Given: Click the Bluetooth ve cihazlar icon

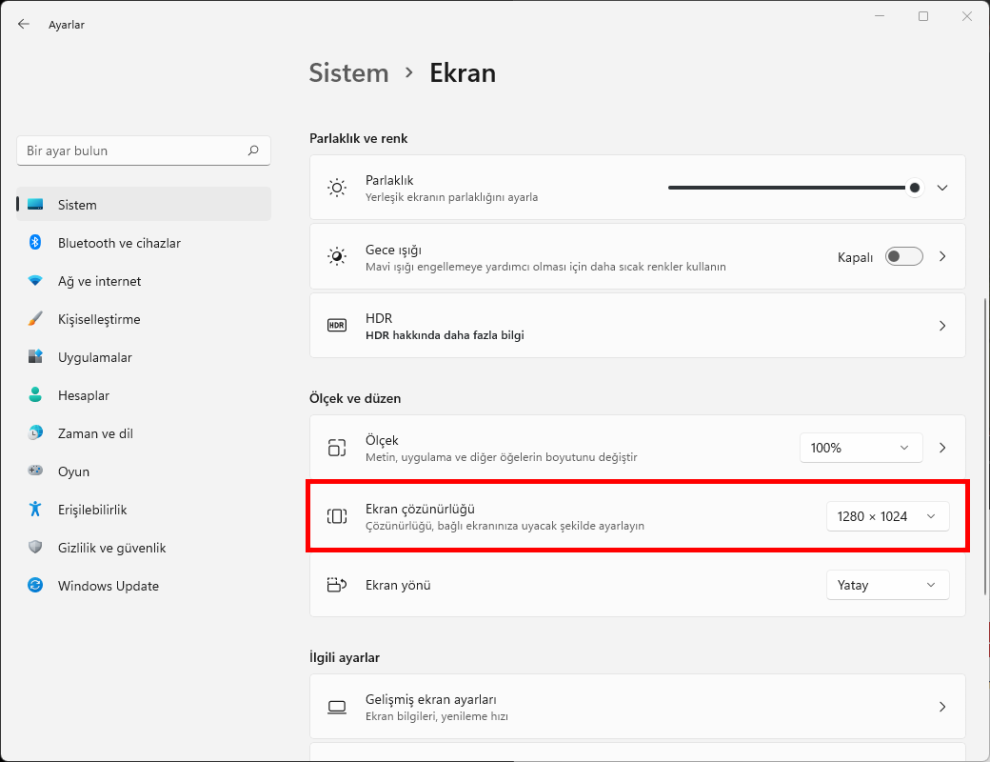Looking at the screenshot, I should (35, 243).
